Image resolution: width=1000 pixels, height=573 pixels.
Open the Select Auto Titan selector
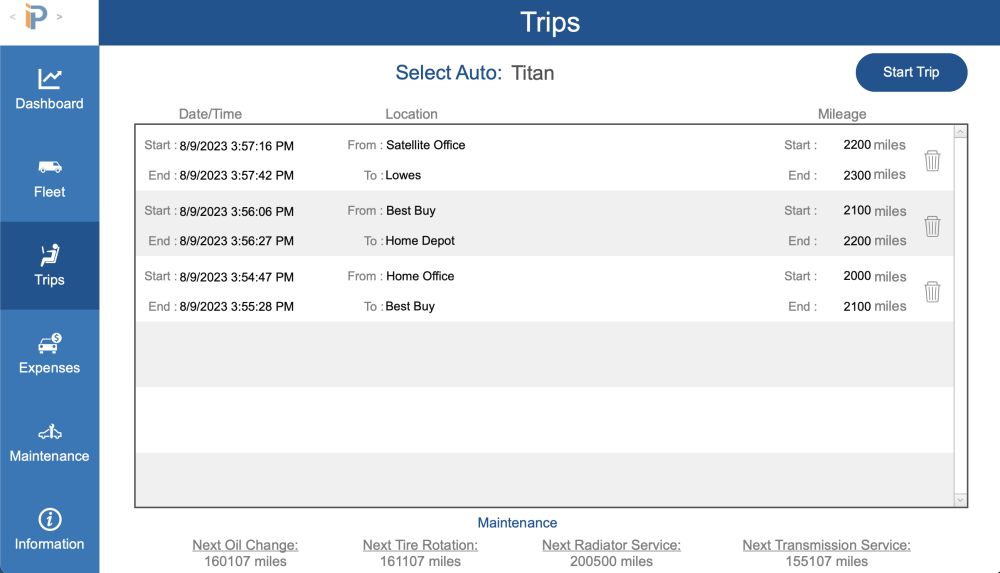(x=532, y=73)
